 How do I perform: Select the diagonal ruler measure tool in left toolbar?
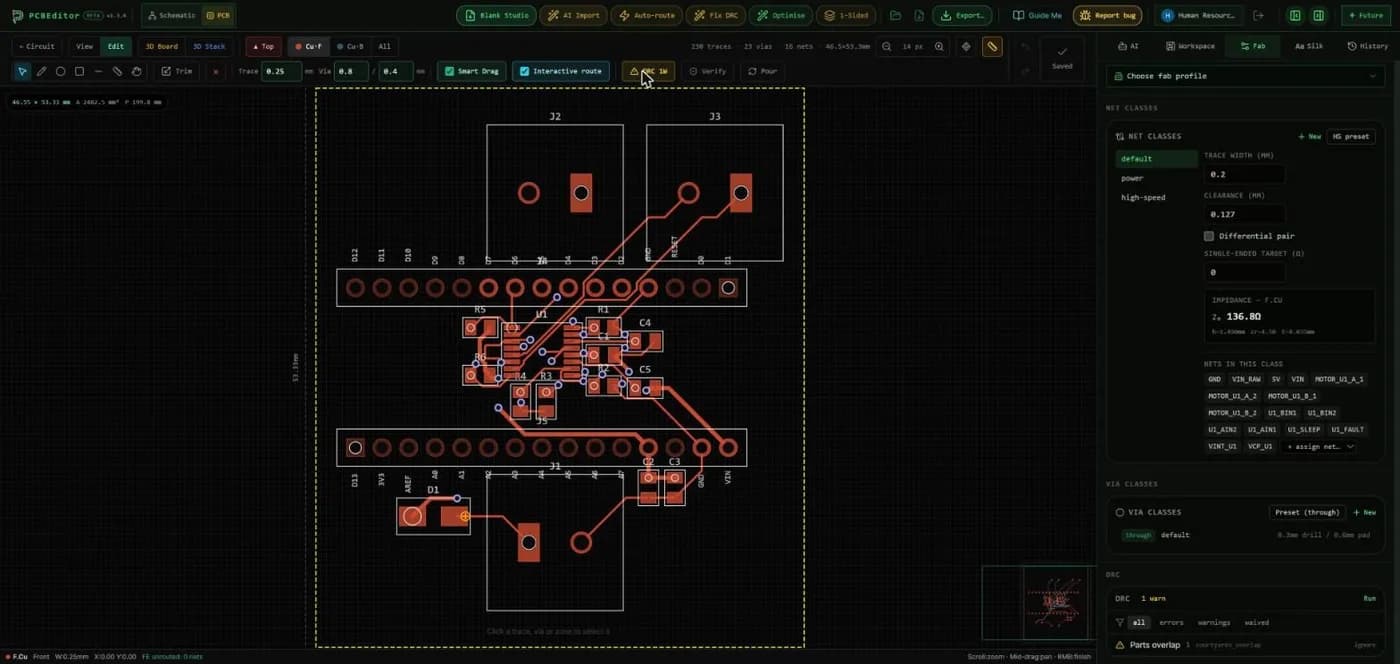[x=117, y=71]
